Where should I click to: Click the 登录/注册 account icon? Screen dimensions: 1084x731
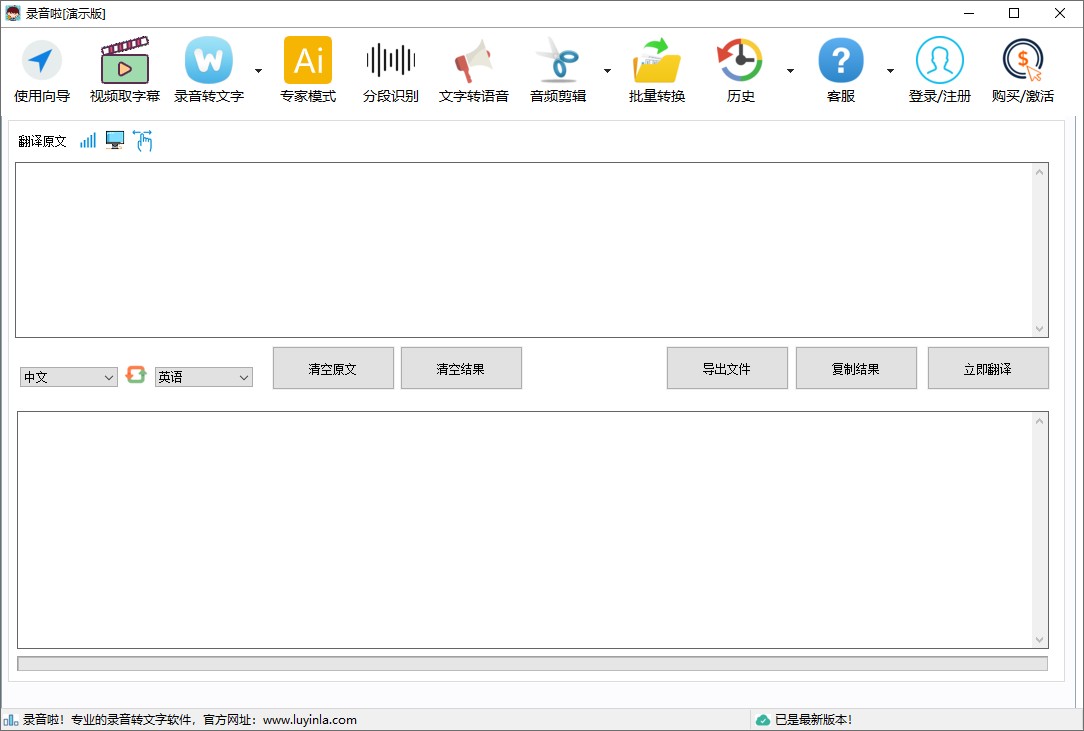tap(938, 68)
